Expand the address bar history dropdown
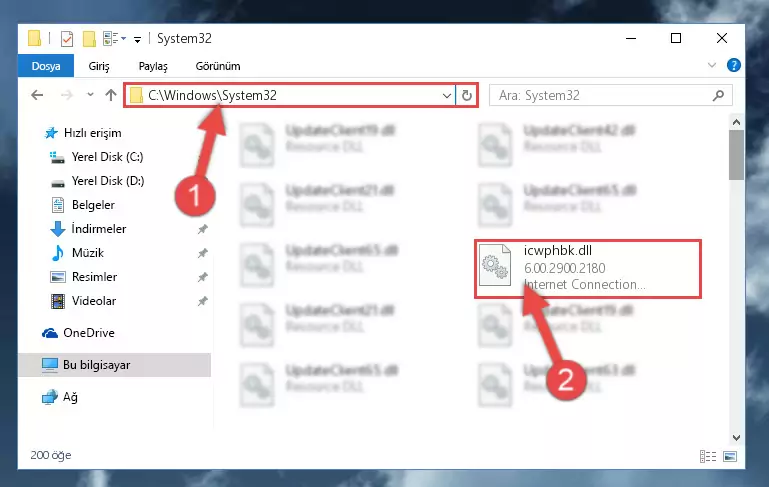Viewport: 769px width, 487px height. [446, 95]
